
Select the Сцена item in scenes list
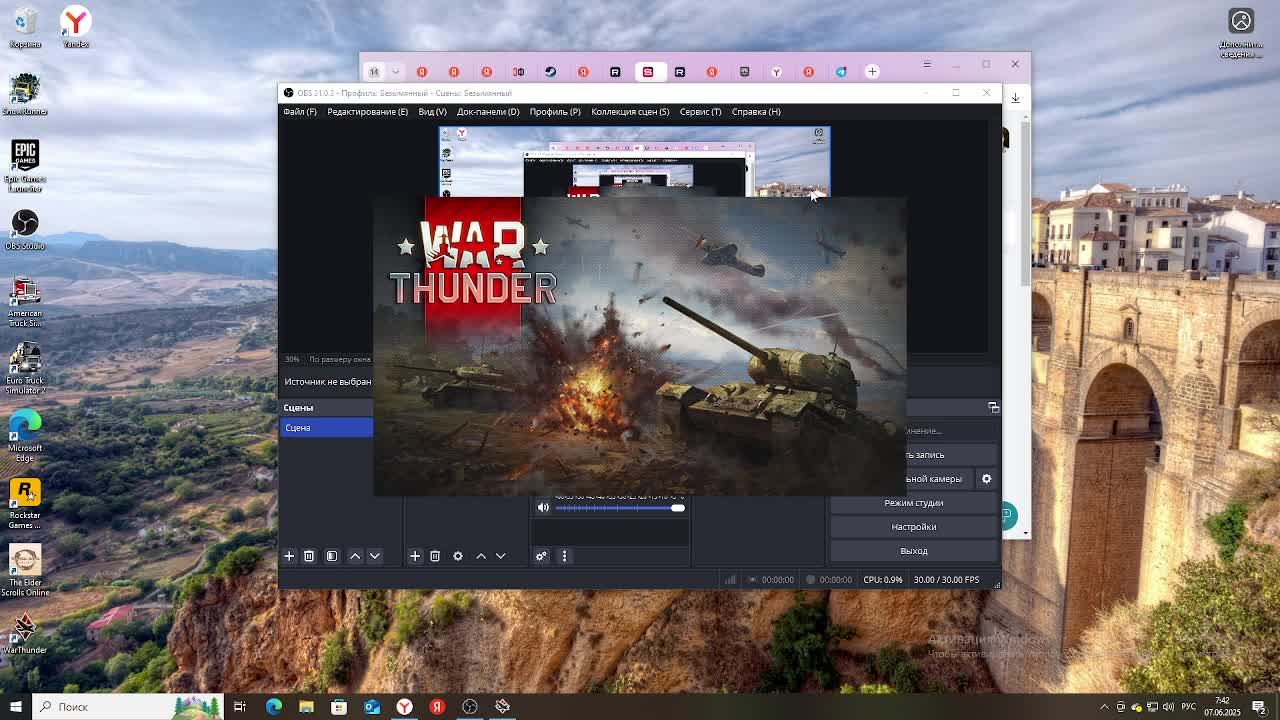326,428
